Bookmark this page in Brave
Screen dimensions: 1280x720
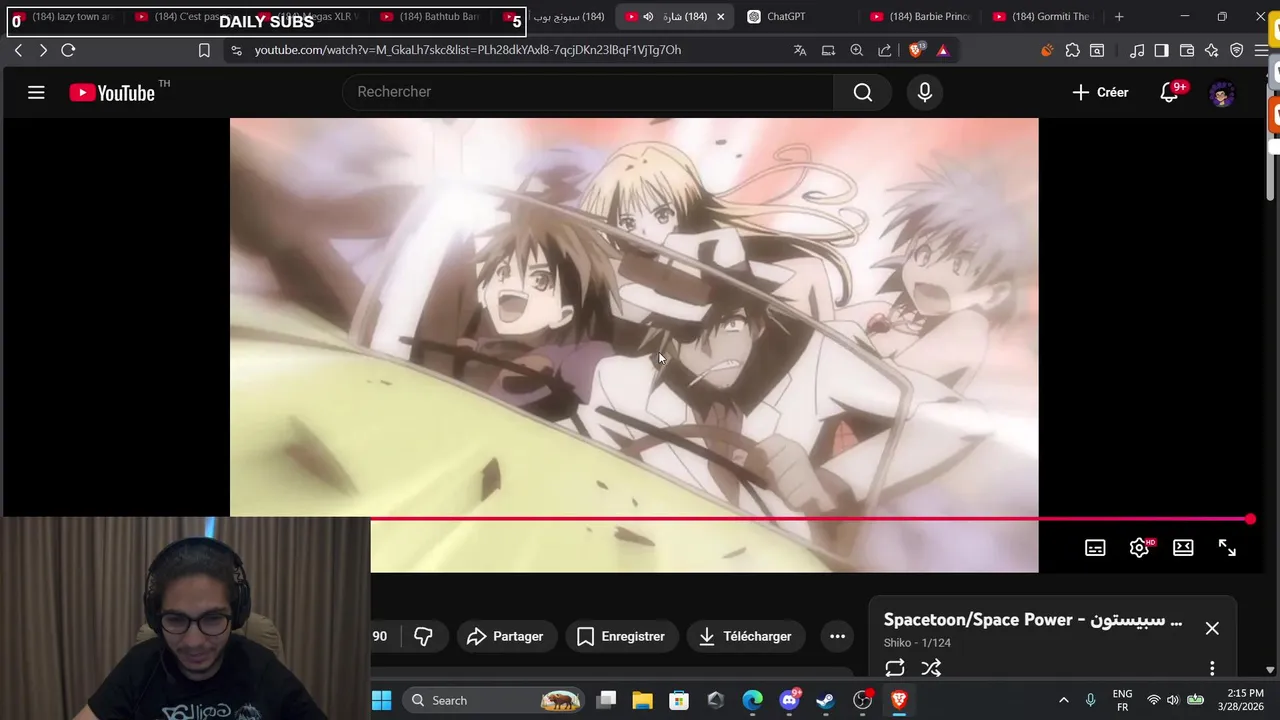(x=204, y=50)
